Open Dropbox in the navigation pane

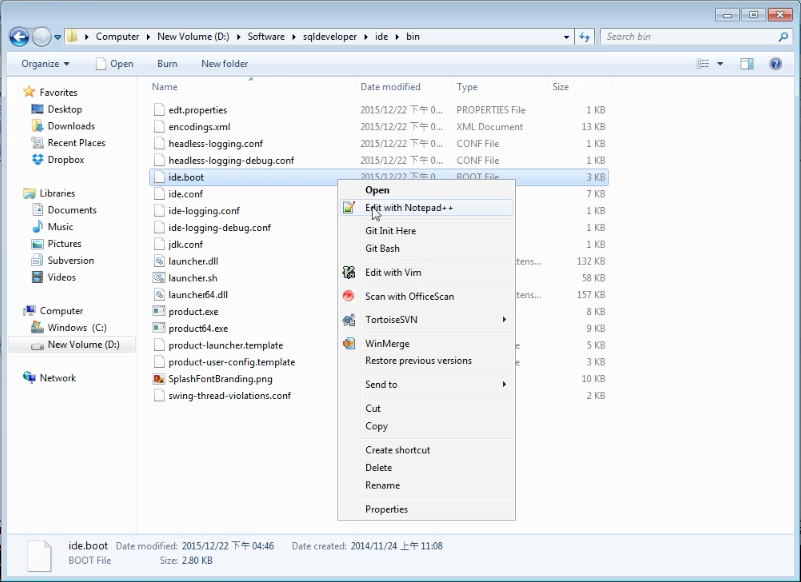pos(58,160)
